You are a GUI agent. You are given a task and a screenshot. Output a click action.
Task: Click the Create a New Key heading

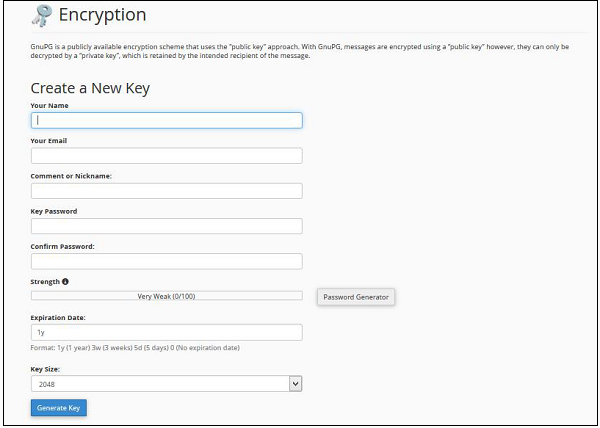(90, 89)
